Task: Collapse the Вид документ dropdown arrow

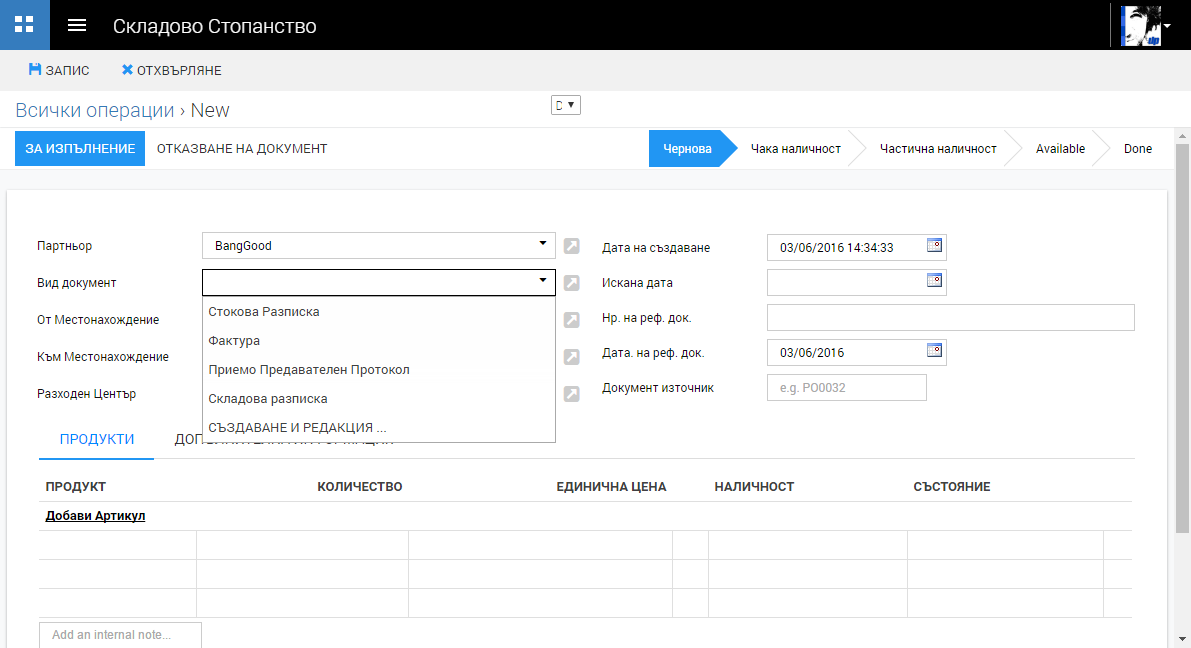Action: pos(542,280)
